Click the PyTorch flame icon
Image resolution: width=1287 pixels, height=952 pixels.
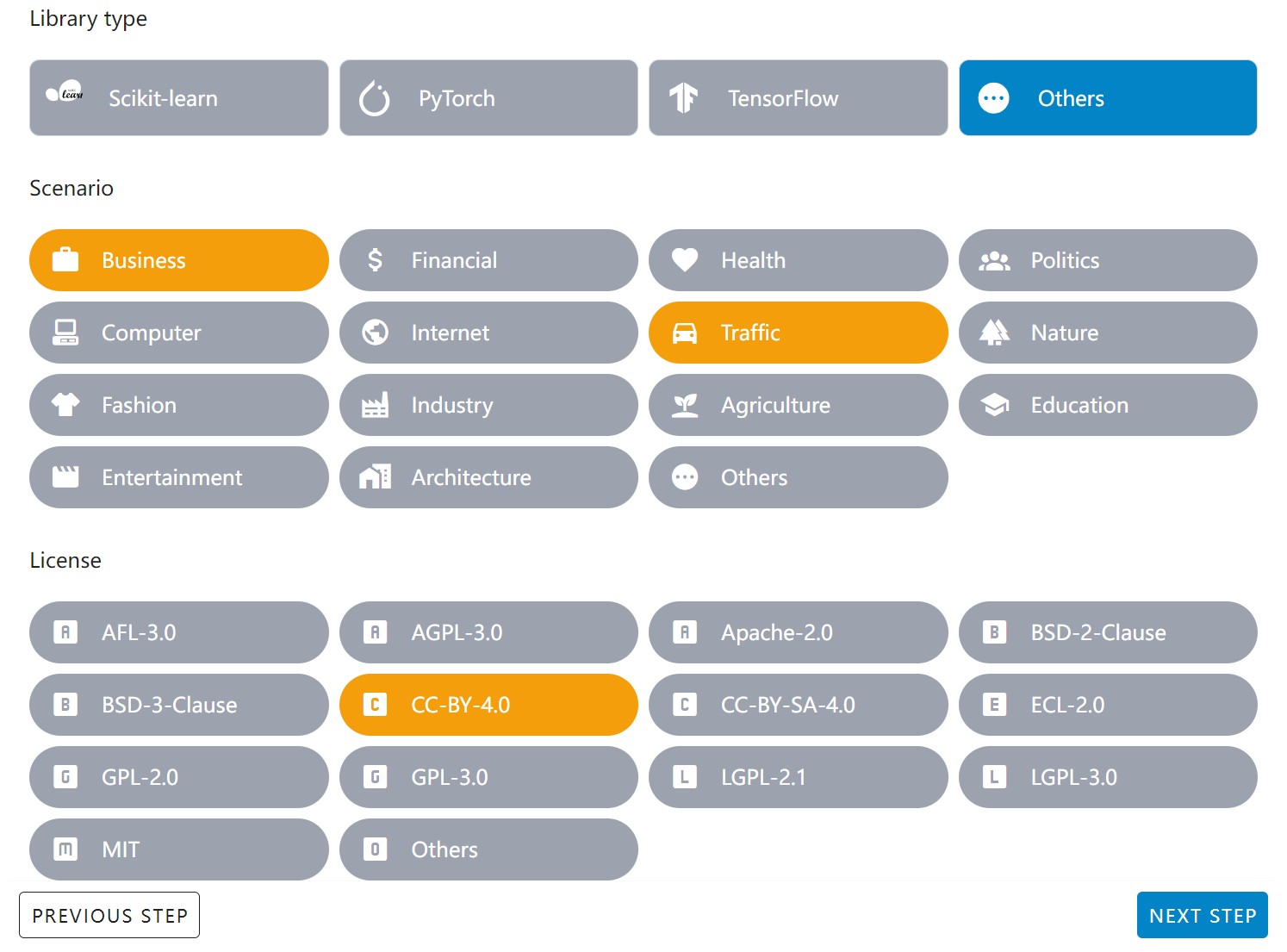coord(375,98)
